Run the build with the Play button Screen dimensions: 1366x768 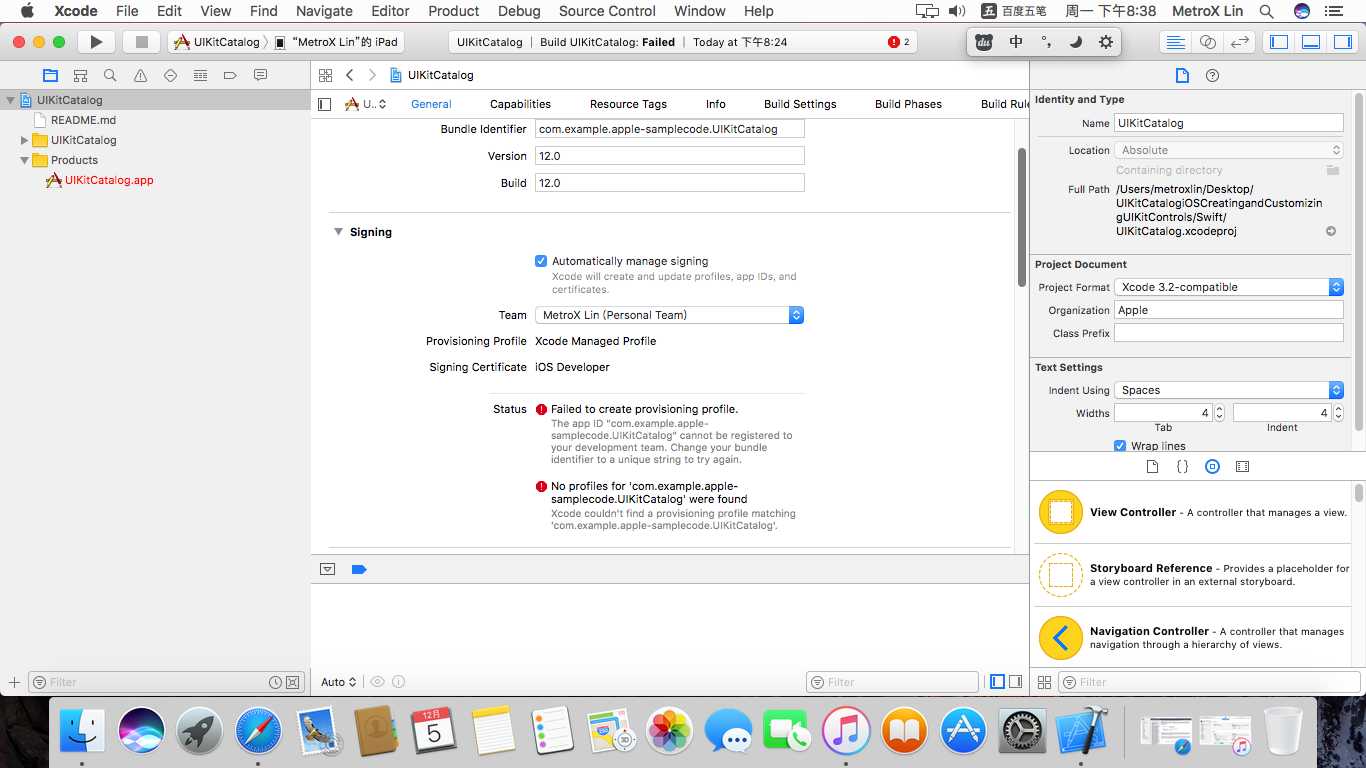point(96,42)
